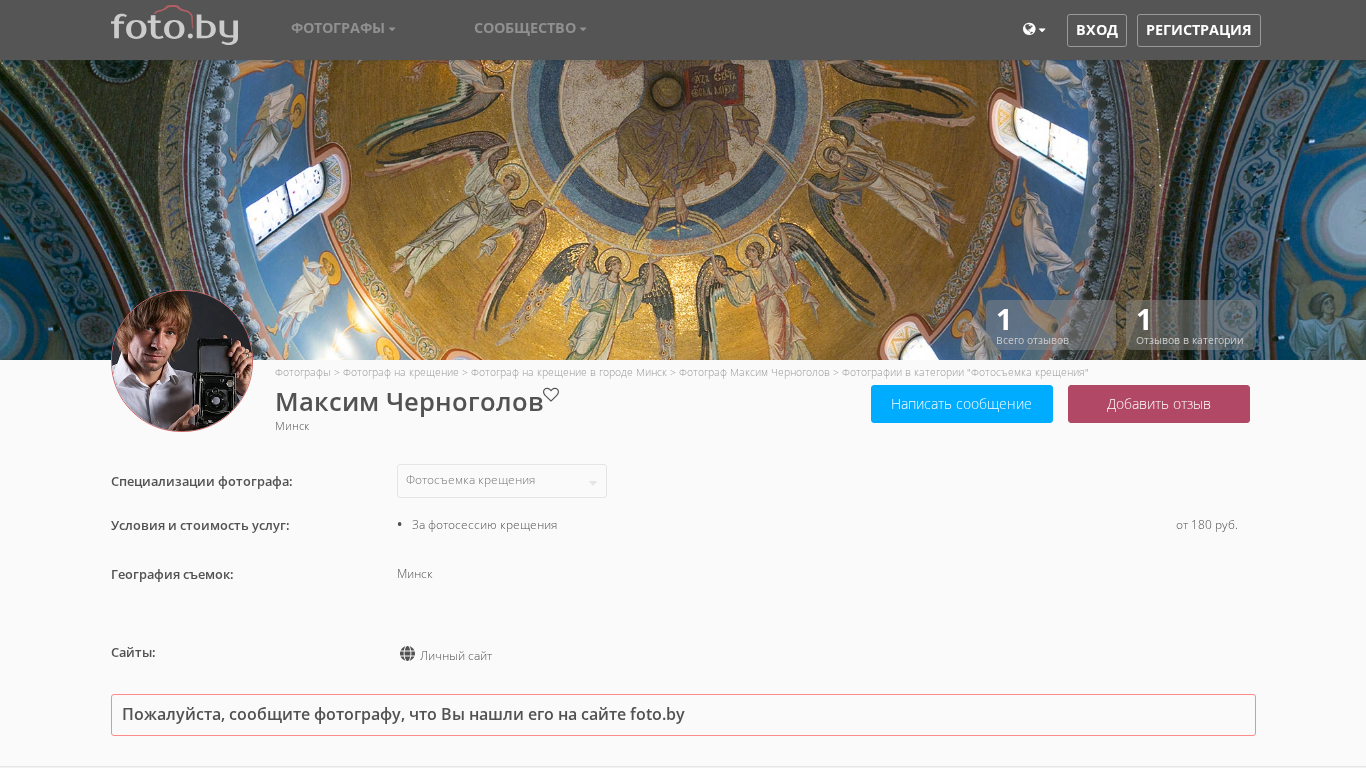Click the Сайты label
This screenshot has height=768, width=1366.
click(133, 652)
